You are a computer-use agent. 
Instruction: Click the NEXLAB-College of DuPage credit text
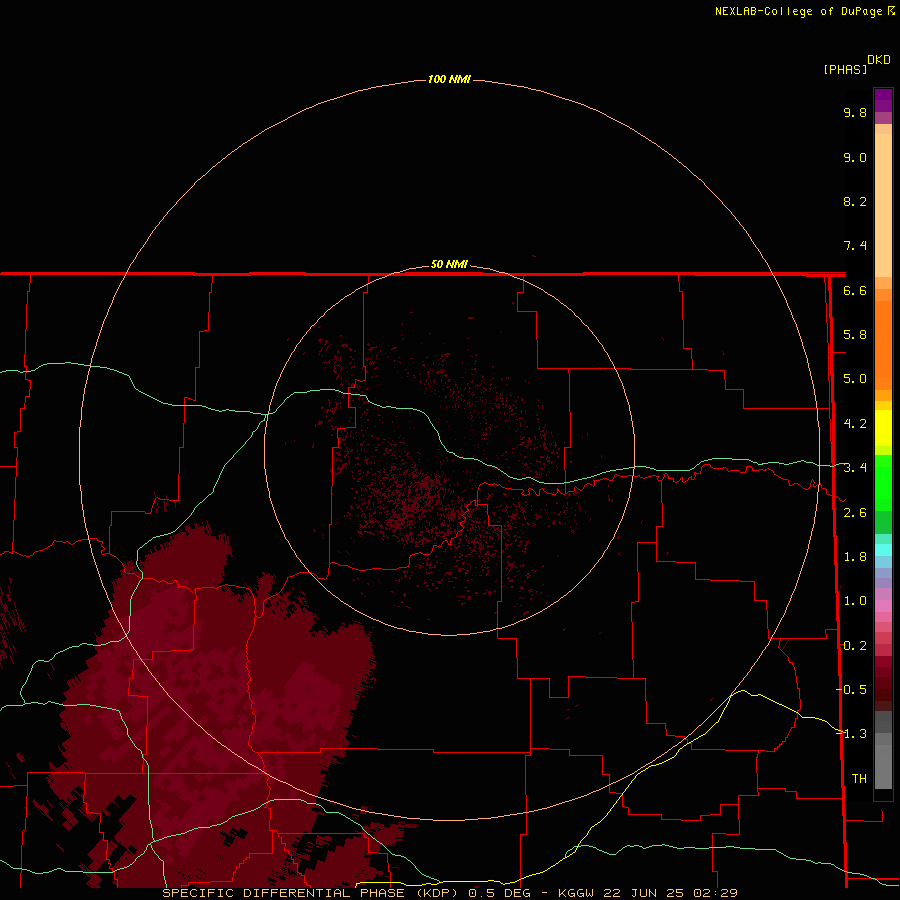point(801,11)
